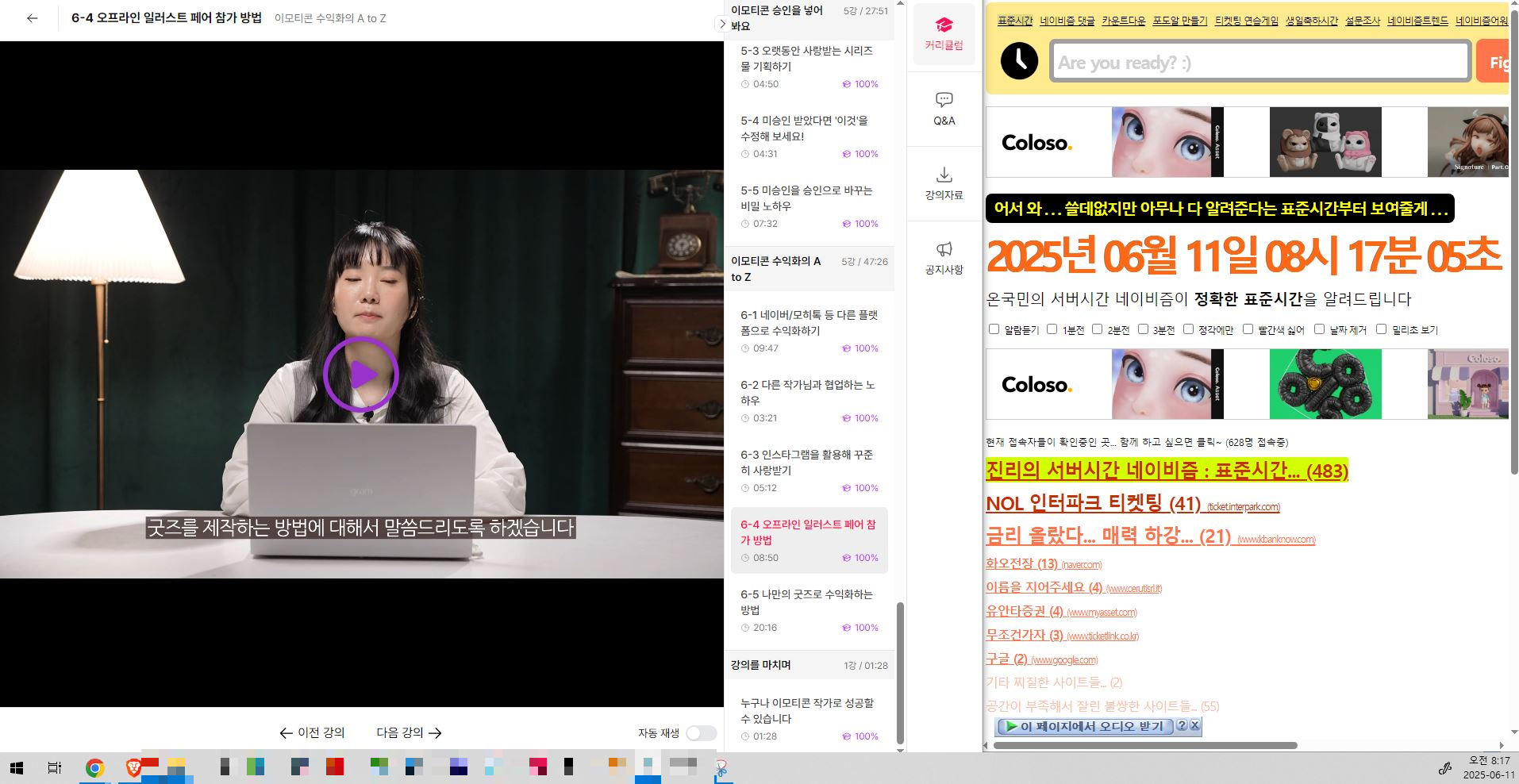The image size is (1519, 784).
Task: Open the 표준시간 tab link
Action: coord(1015,21)
